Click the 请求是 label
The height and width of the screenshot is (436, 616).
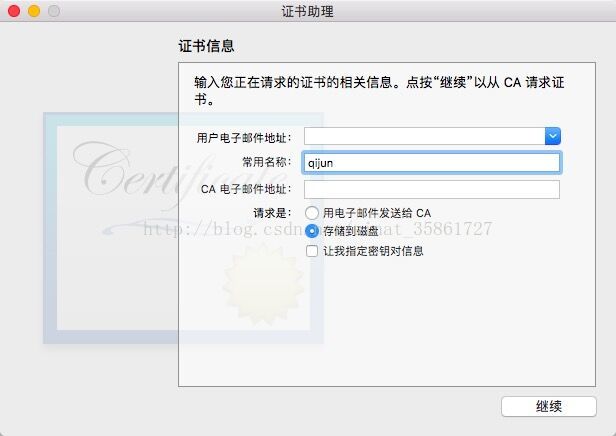[x=272, y=213]
